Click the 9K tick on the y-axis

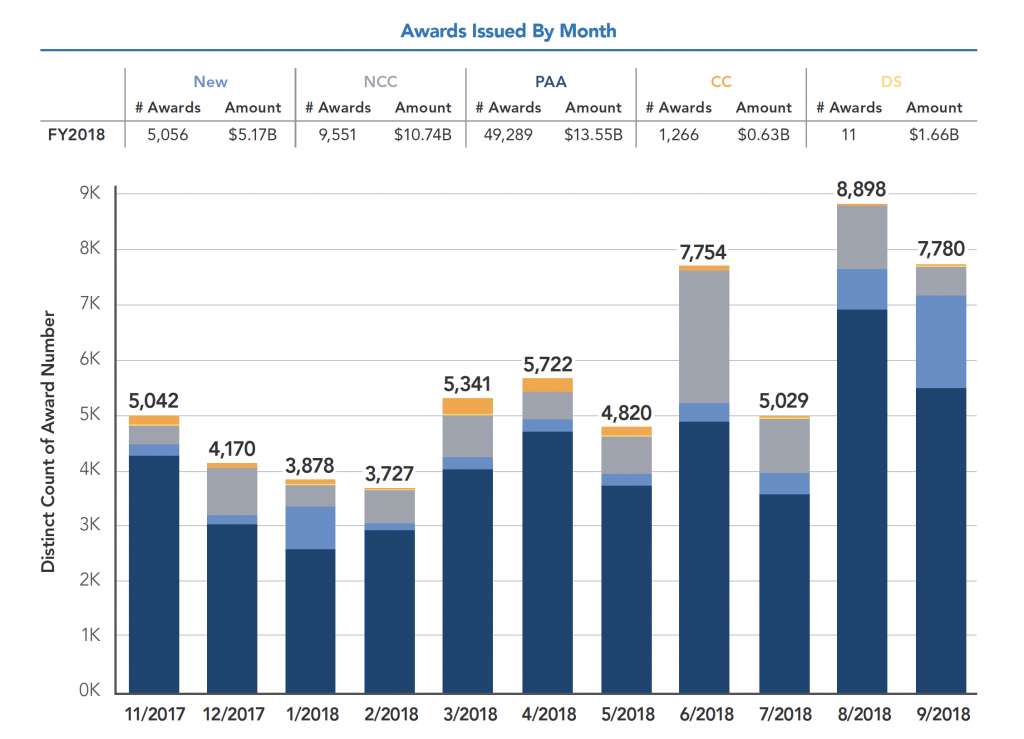click(93, 194)
